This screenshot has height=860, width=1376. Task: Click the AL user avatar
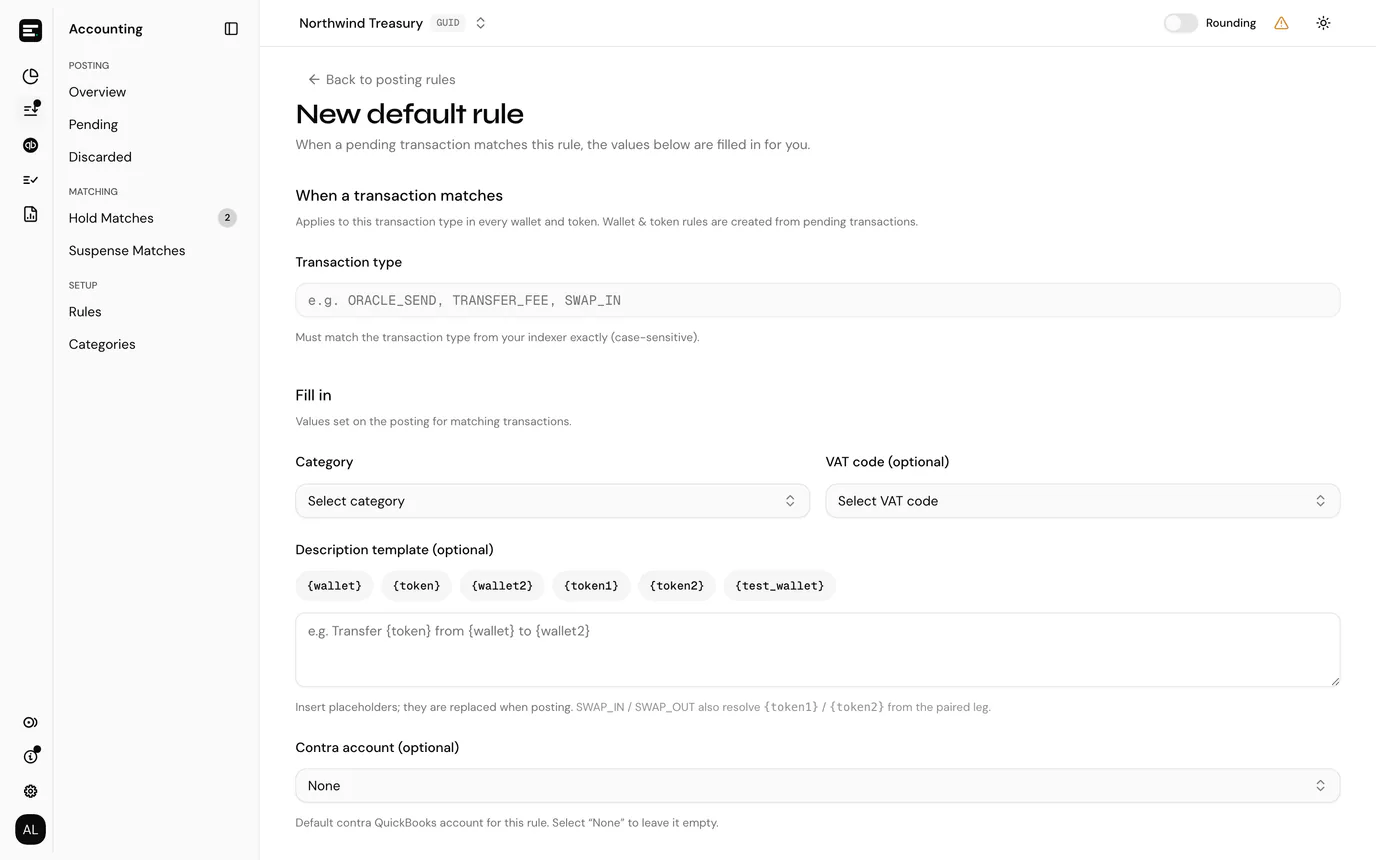pos(30,829)
